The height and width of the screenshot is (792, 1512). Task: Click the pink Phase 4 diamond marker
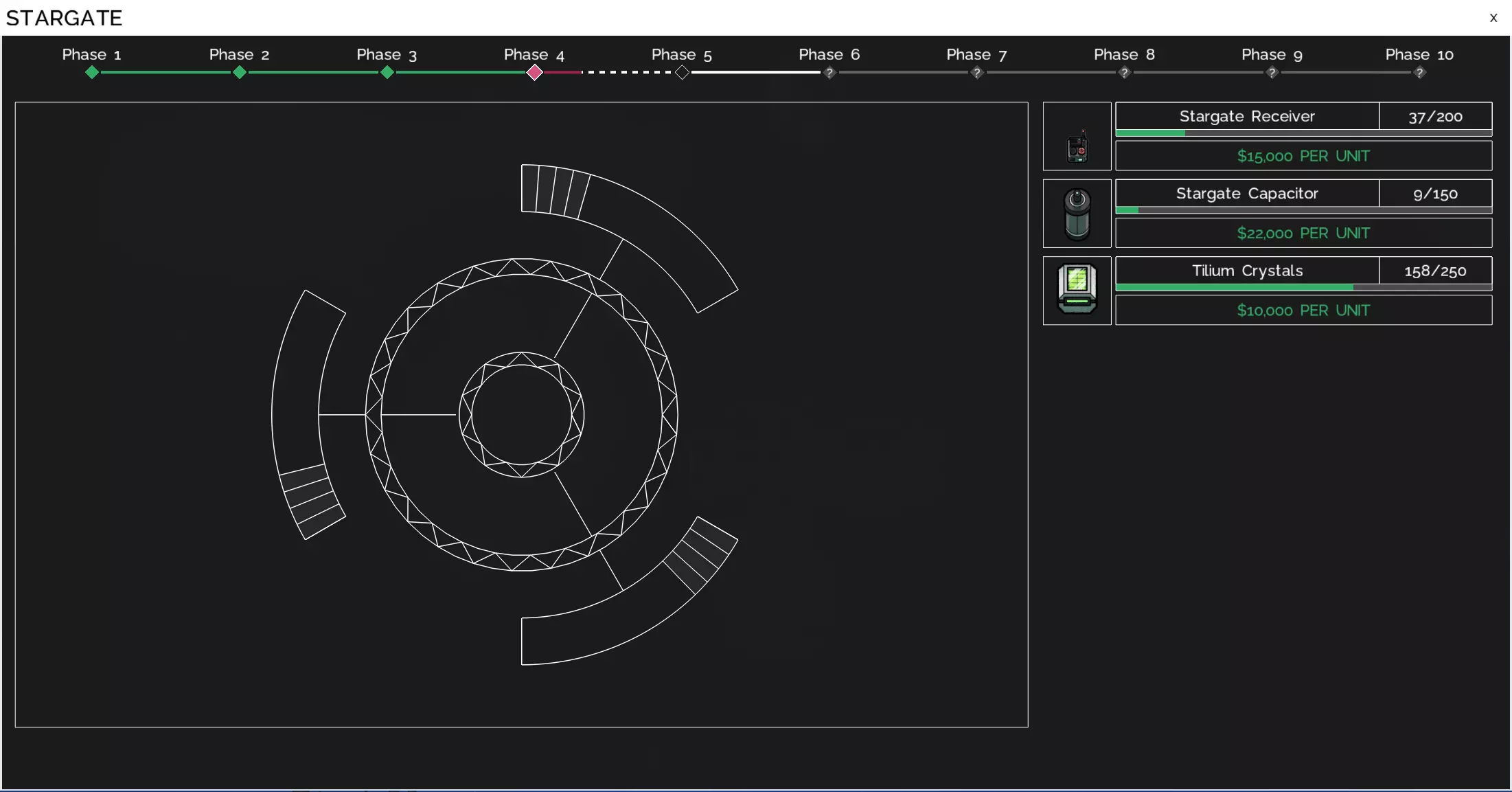[x=535, y=73]
